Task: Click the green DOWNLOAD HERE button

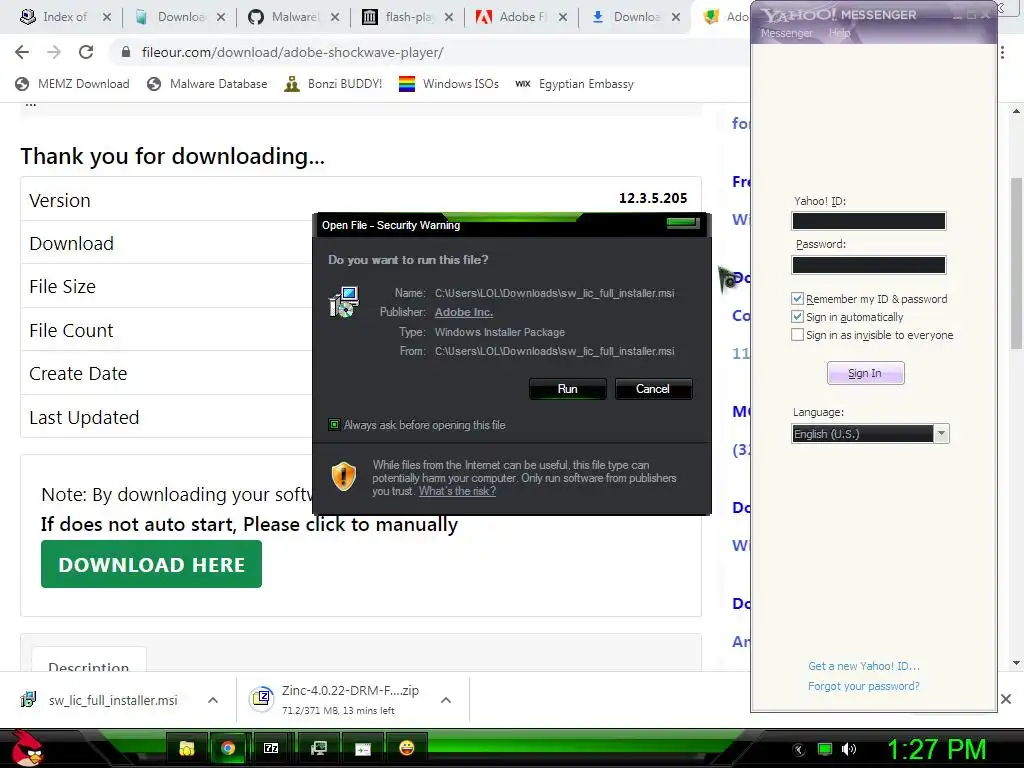Action: [x=152, y=564]
